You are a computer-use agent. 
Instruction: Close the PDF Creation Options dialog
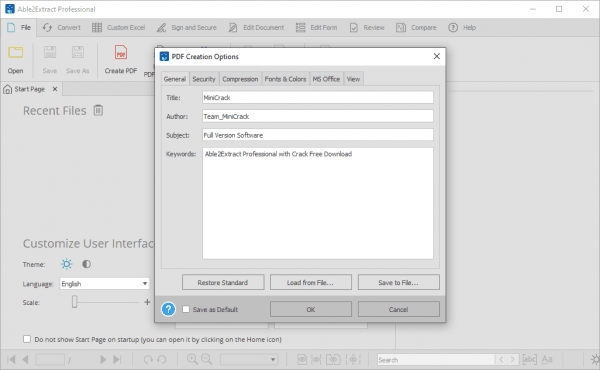click(437, 56)
